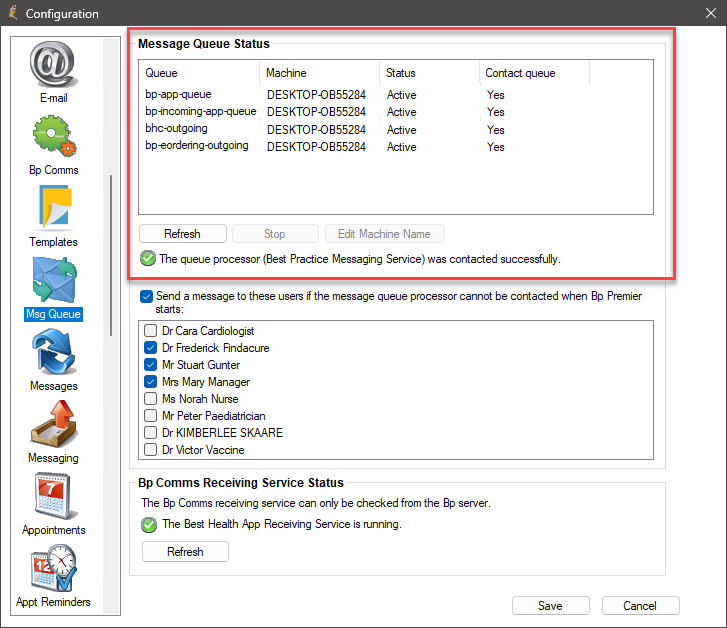Refresh the Message Queue Status list
727x628 pixels.
pos(183,234)
